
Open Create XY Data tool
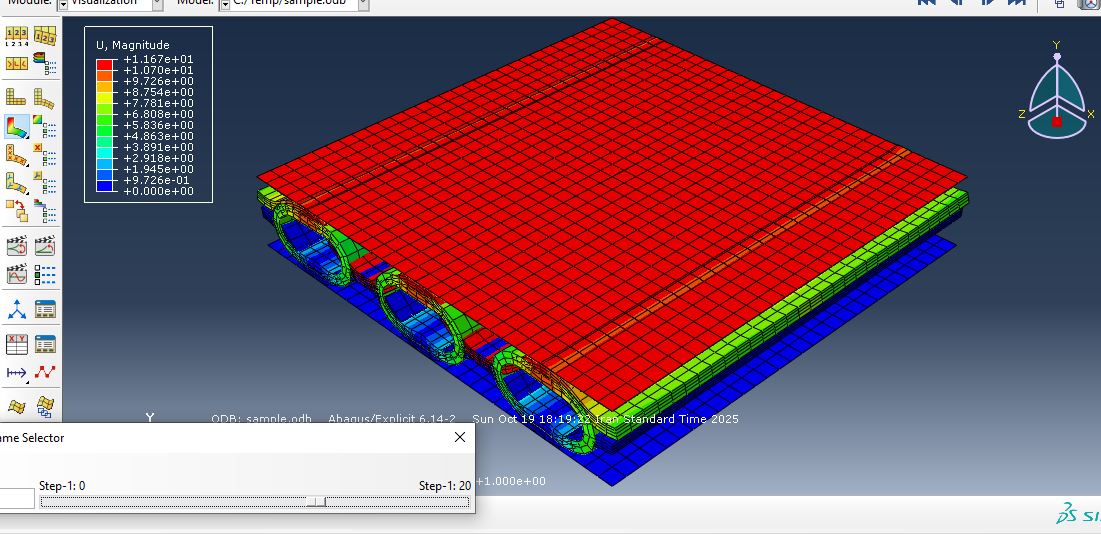pos(17,344)
